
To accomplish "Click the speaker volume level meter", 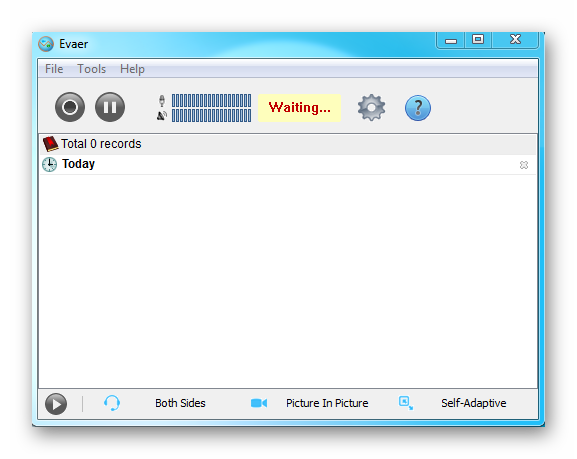I will tap(212, 116).
